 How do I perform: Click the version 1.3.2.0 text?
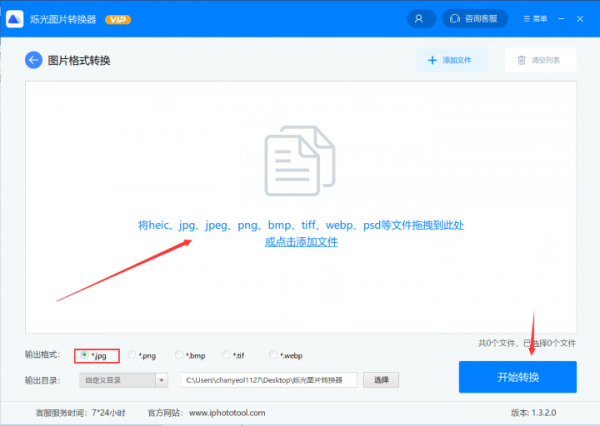[533, 413]
